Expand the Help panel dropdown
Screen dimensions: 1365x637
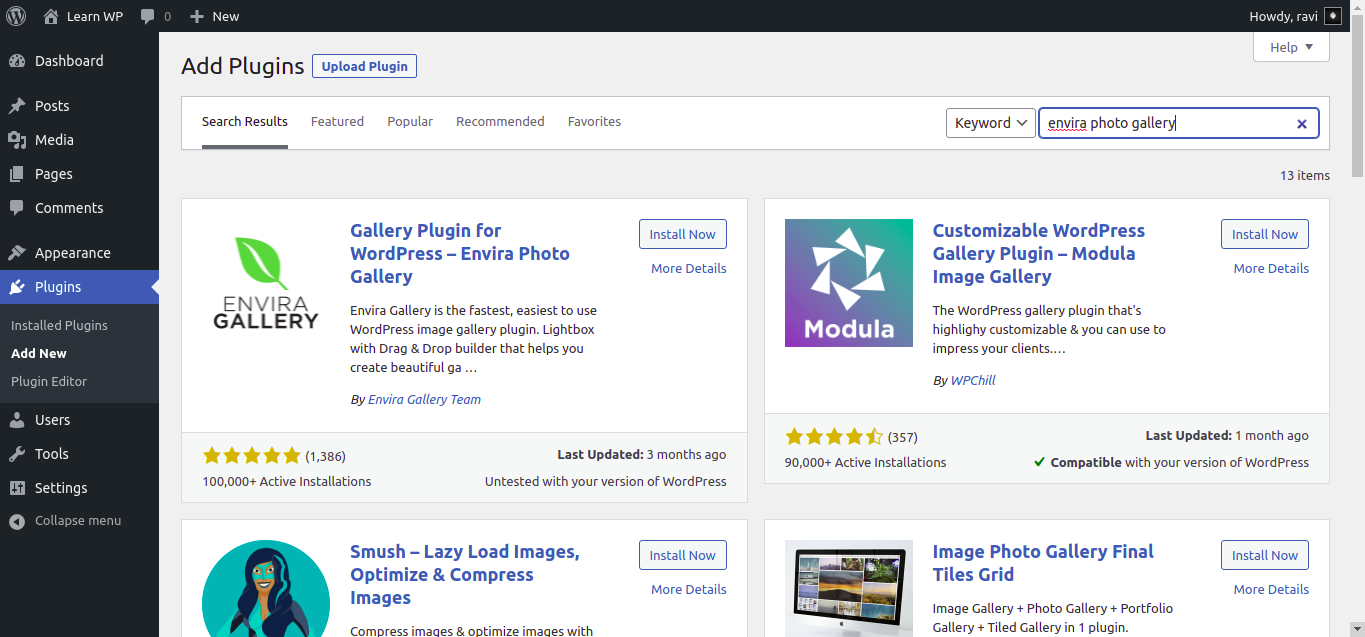[x=1291, y=47]
